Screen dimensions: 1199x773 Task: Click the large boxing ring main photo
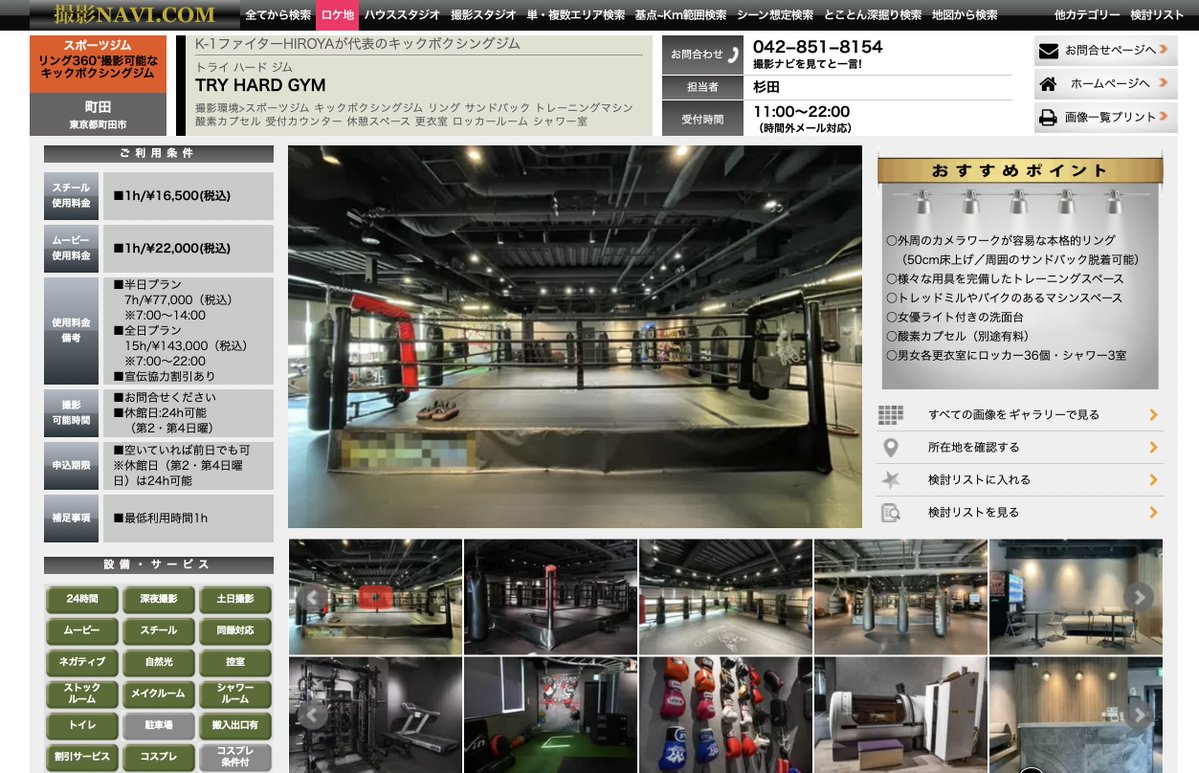[575, 336]
